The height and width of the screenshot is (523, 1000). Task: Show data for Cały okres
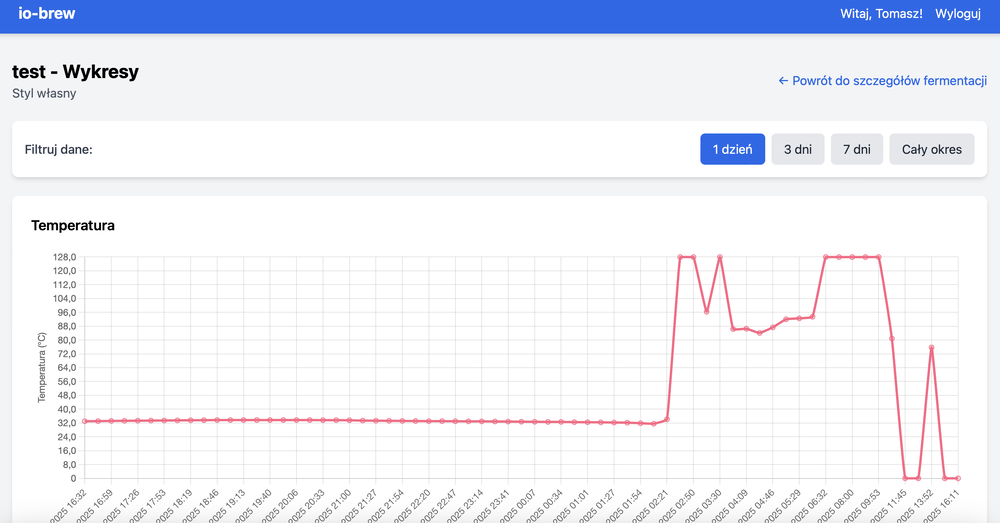coord(931,149)
